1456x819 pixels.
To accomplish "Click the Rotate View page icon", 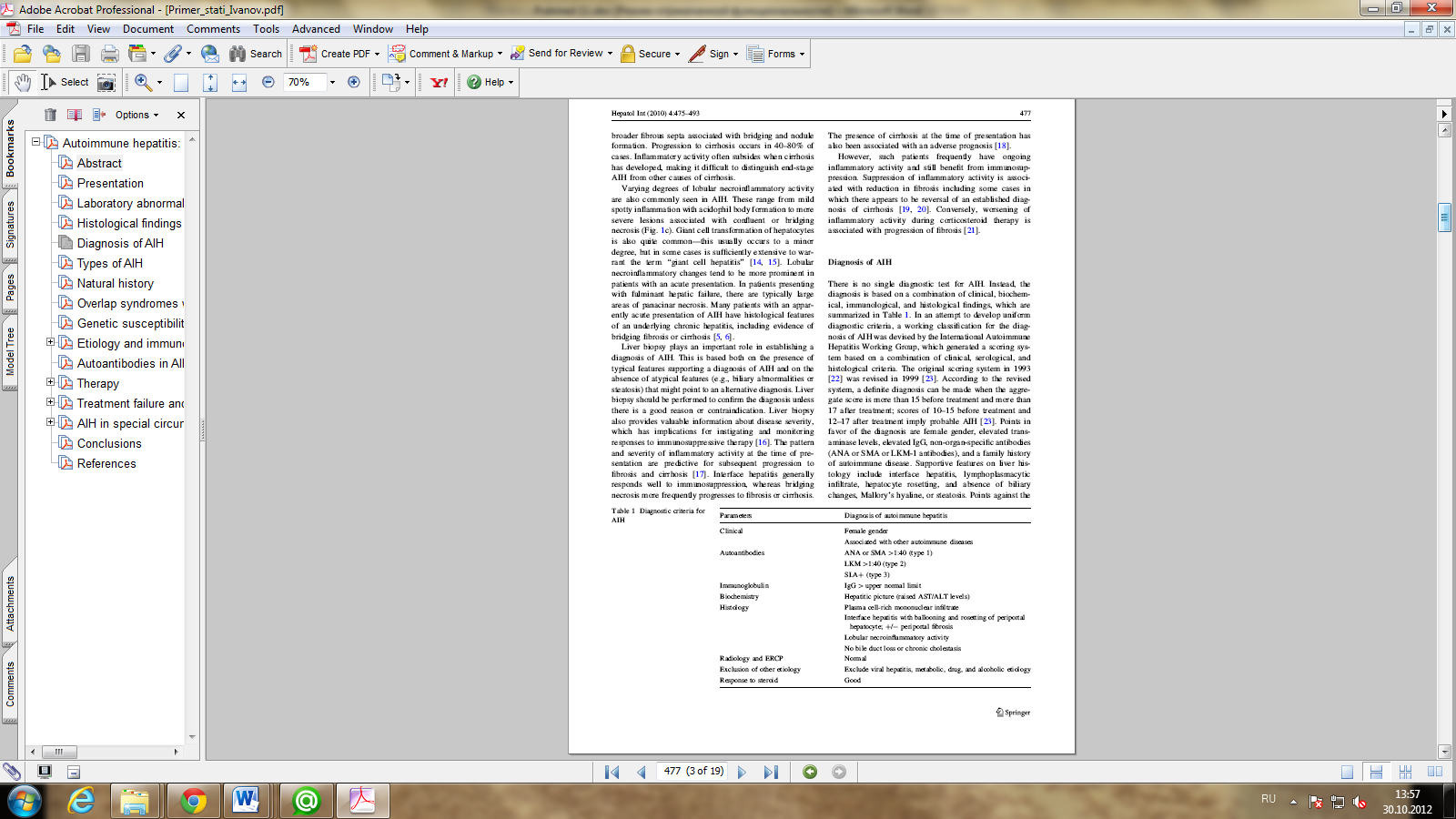I will 391,82.
